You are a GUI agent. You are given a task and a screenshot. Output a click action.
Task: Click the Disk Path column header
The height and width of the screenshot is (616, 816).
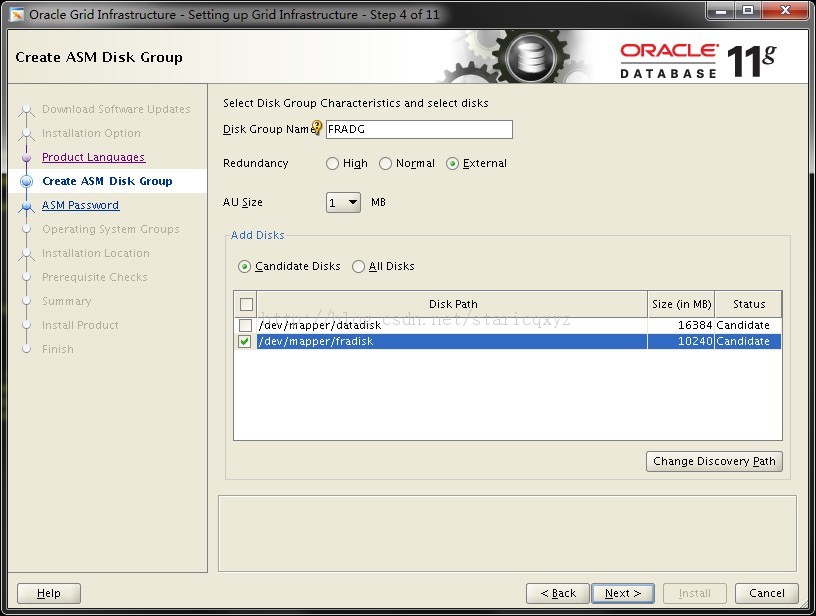453,304
